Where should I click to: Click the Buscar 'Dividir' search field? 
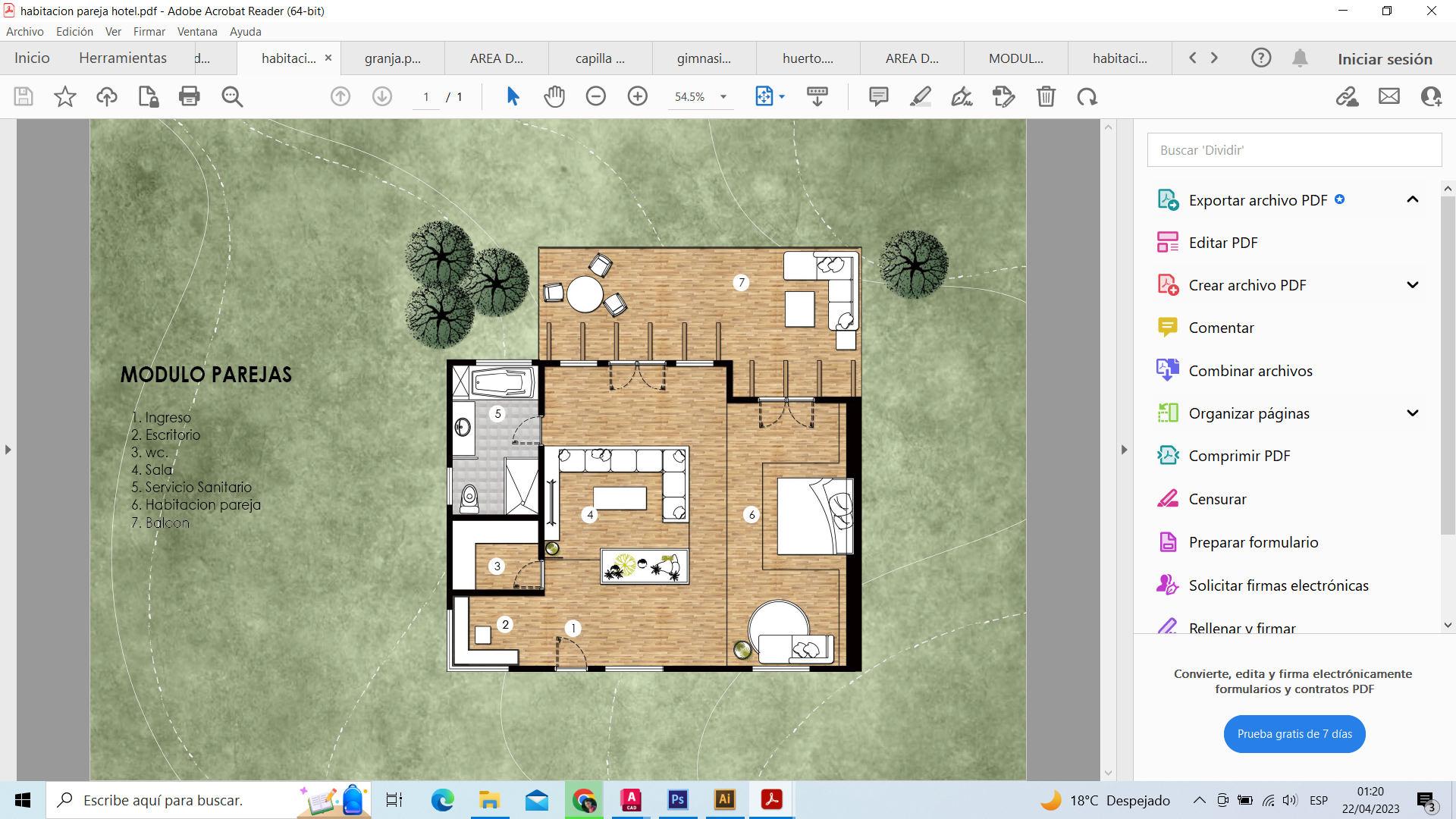(x=1294, y=150)
